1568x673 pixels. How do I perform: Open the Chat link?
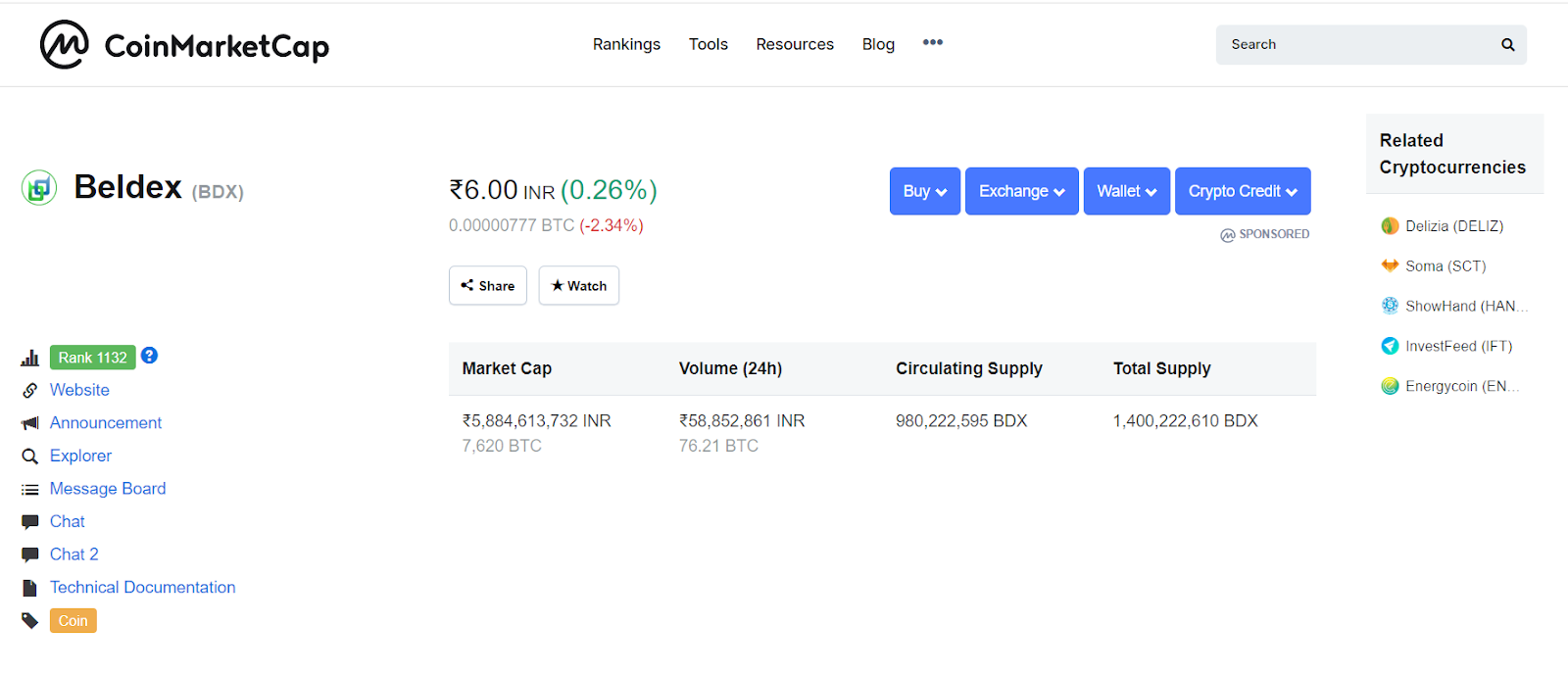coord(68,521)
